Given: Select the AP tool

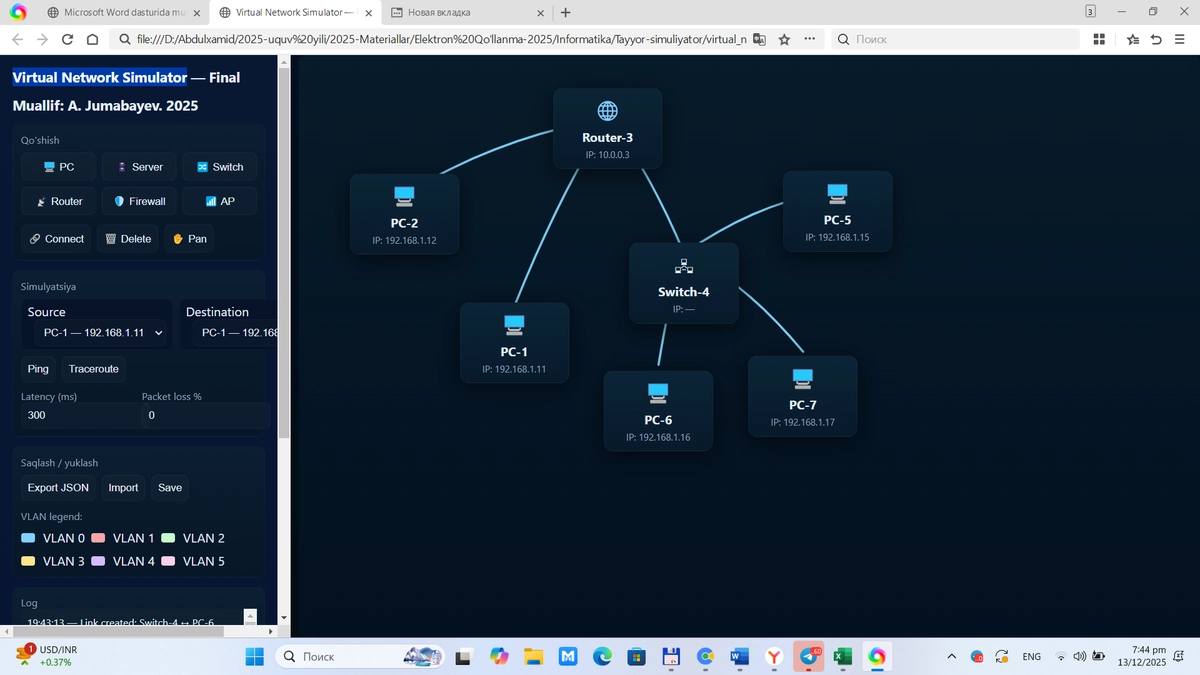Looking at the screenshot, I should [219, 201].
